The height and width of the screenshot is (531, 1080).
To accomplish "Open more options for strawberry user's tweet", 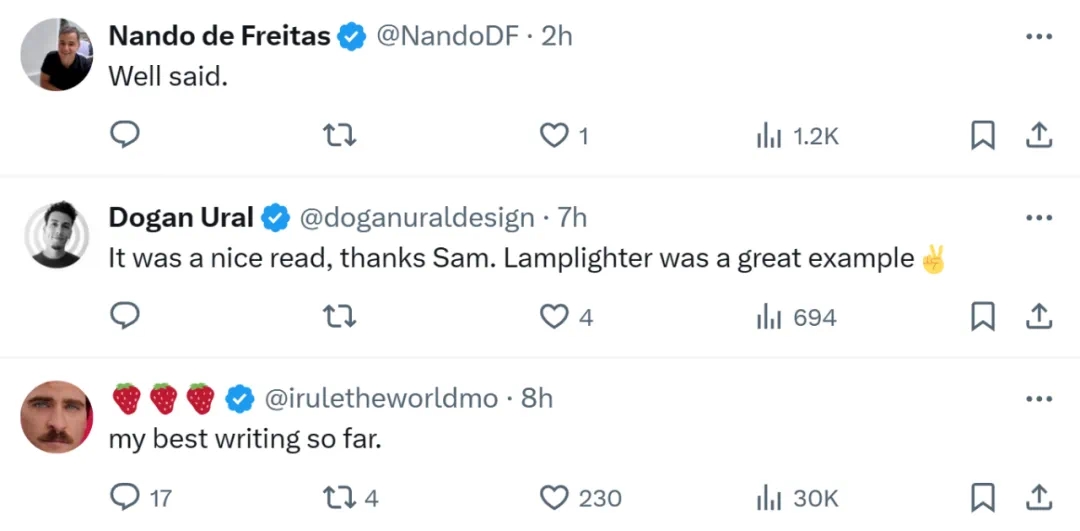I will tap(1039, 399).
